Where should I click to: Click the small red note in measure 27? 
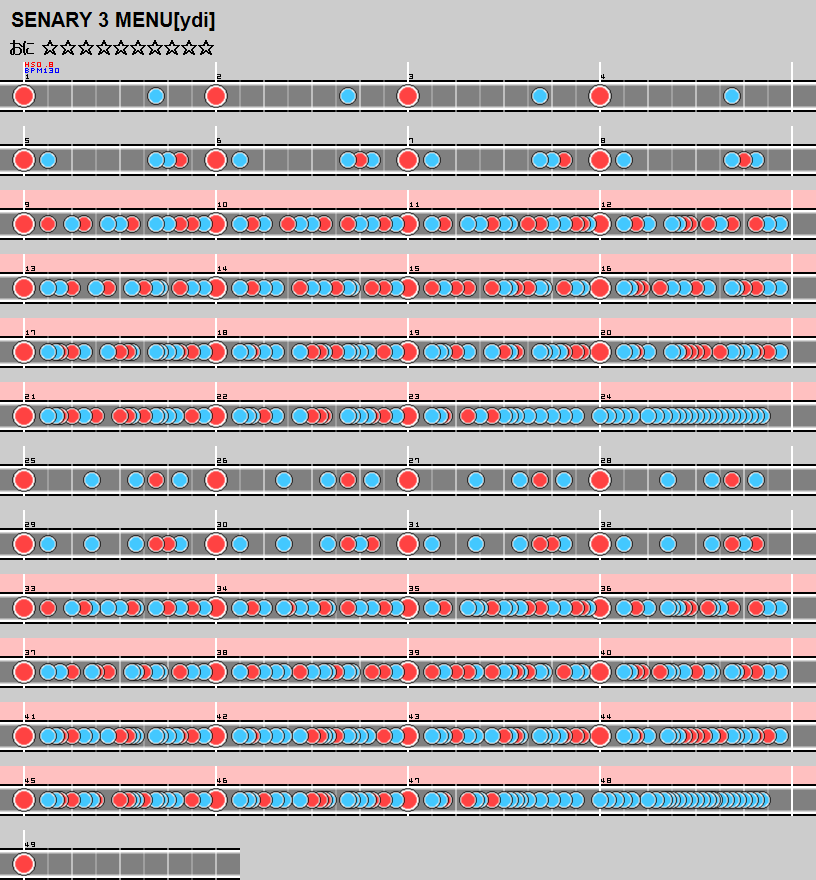coord(540,480)
